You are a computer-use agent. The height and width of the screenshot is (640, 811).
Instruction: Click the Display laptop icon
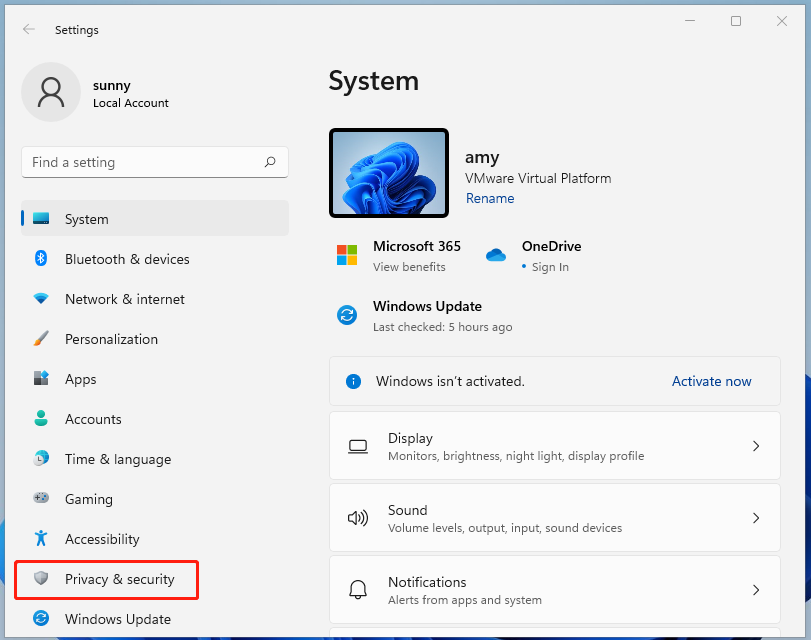(x=358, y=446)
